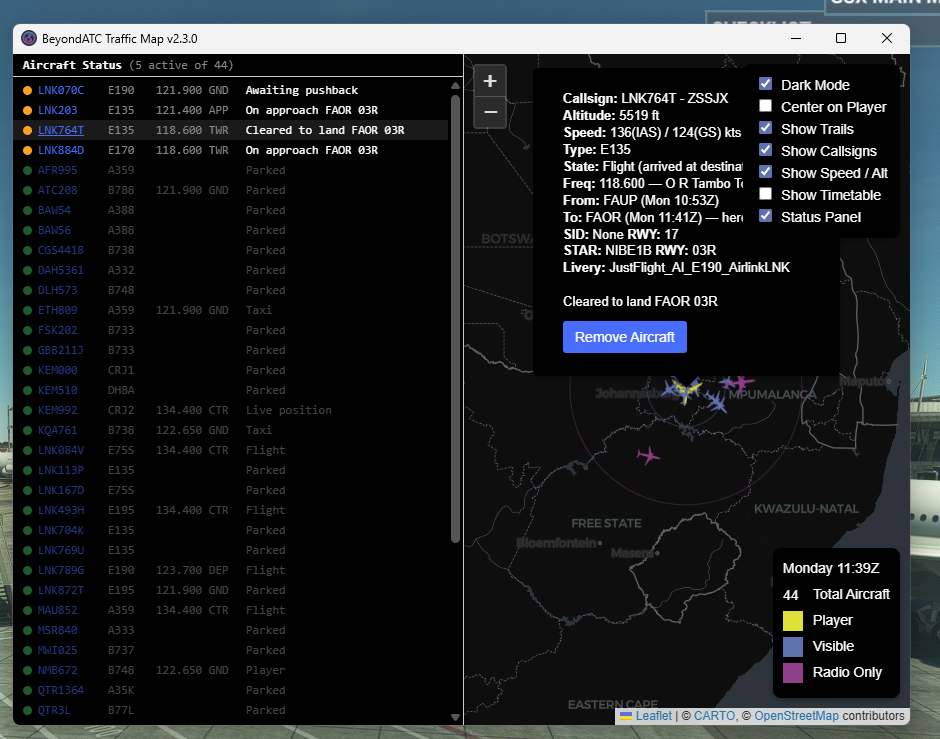Toggle Show Speed / Alt checkbox
The height and width of the screenshot is (739, 940).
point(766,172)
